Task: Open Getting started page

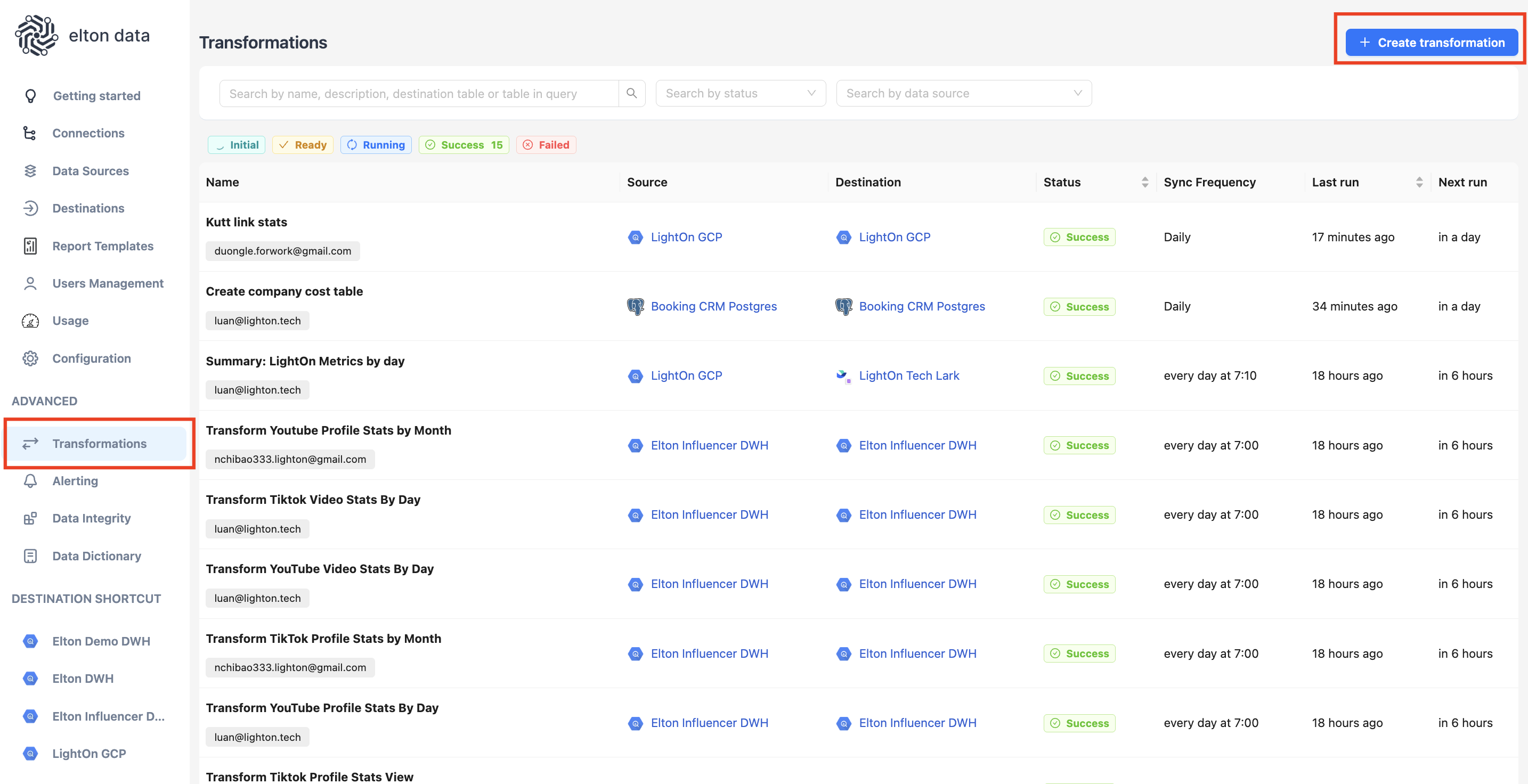Action: (96, 96)
